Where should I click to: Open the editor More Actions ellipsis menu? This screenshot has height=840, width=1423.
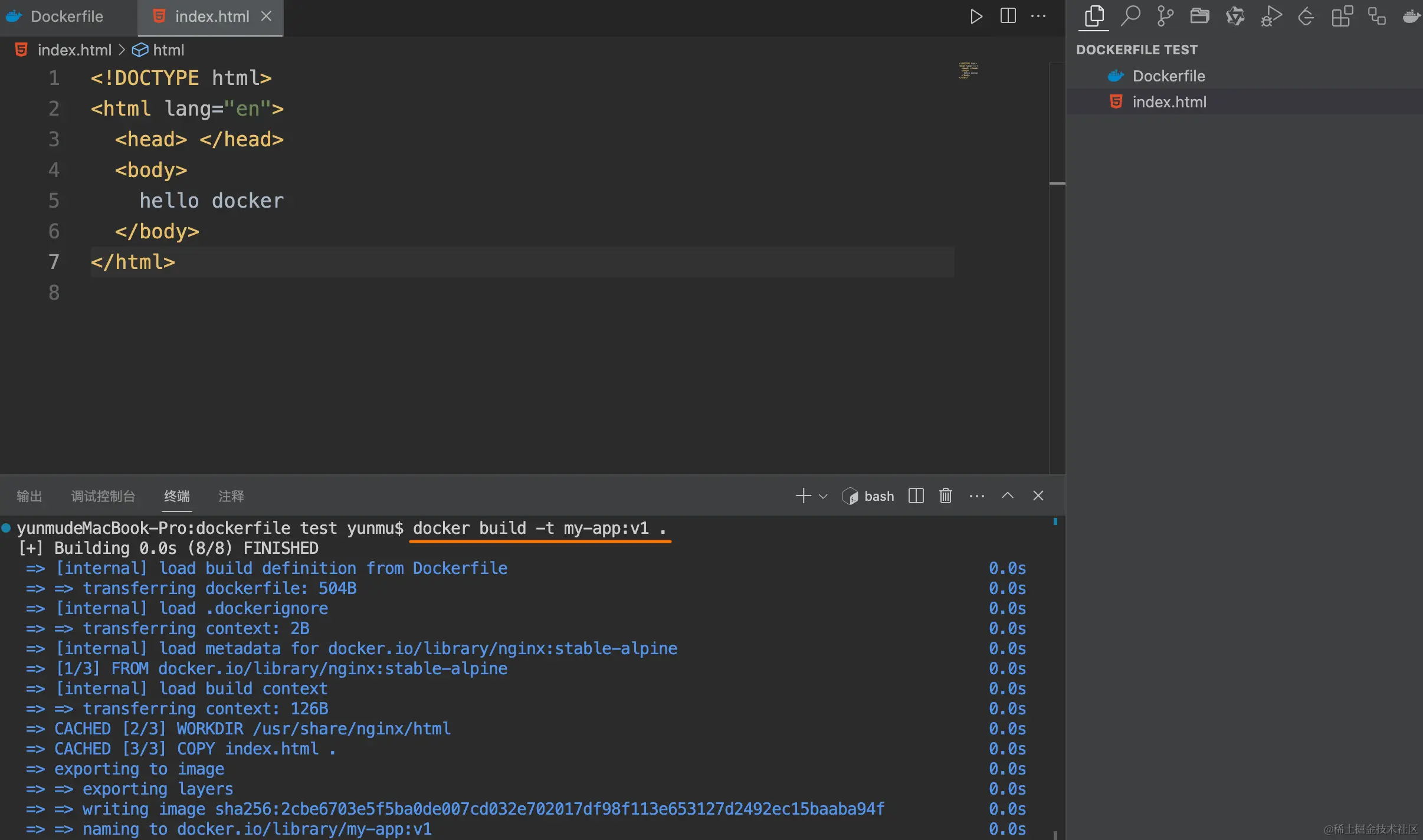click(x=1038, y=16)
